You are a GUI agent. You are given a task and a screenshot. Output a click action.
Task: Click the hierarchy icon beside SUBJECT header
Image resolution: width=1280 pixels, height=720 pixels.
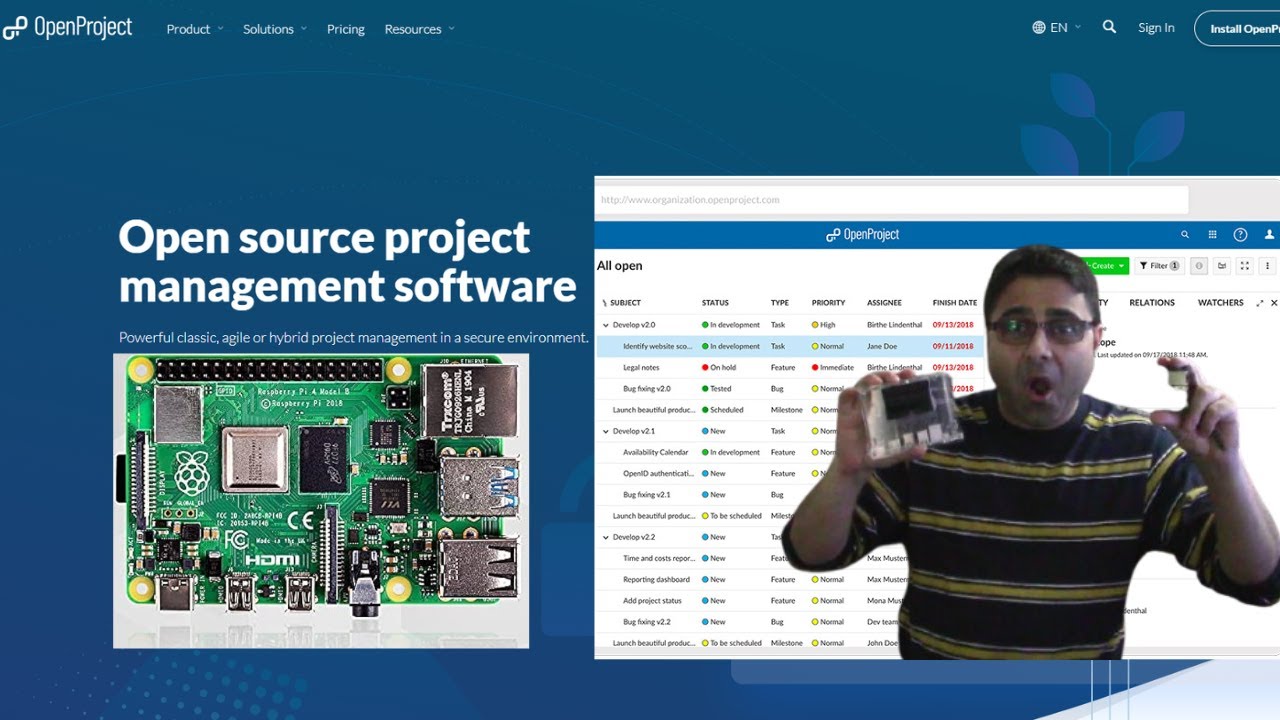[x=604, y=303]
